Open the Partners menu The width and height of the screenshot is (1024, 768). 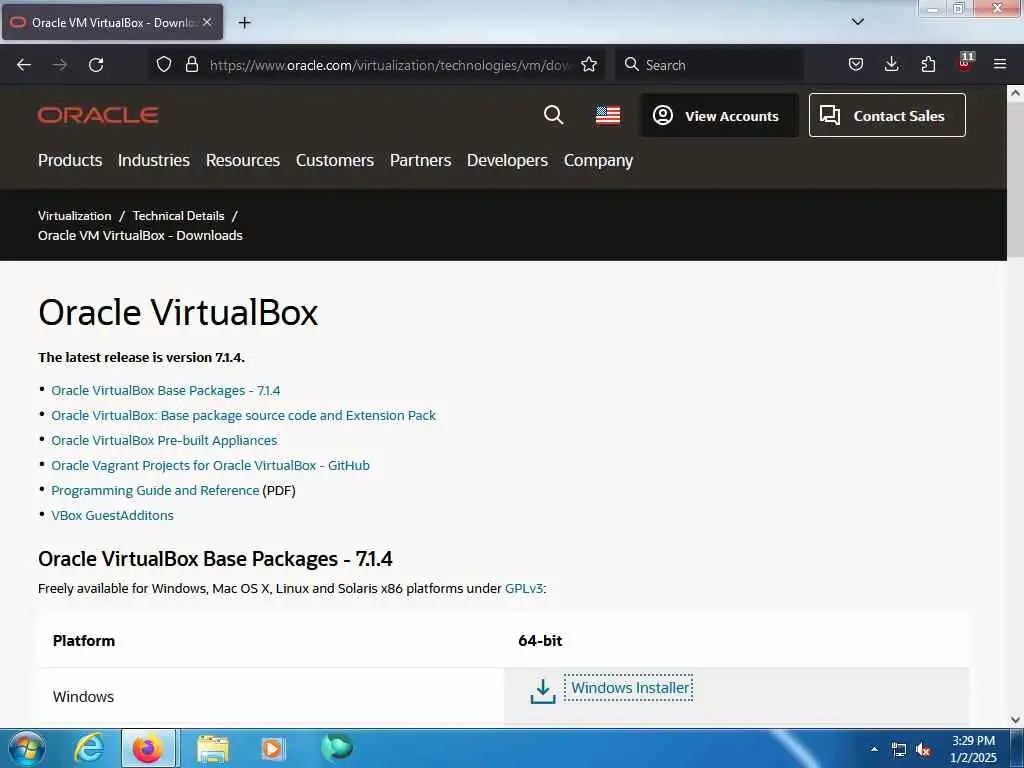tap(421, 161)
